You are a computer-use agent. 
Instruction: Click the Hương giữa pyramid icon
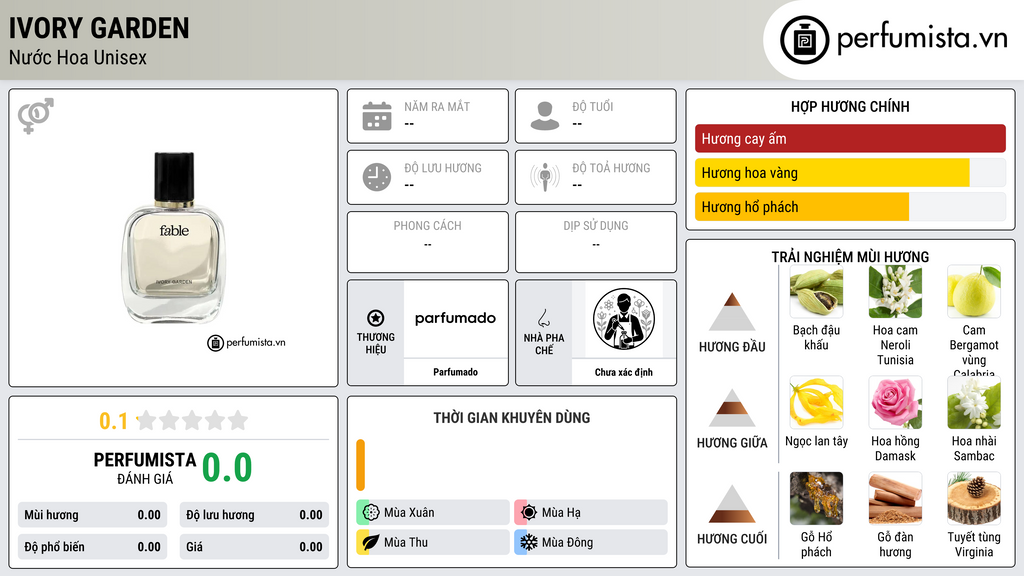[x=732, y=408]
